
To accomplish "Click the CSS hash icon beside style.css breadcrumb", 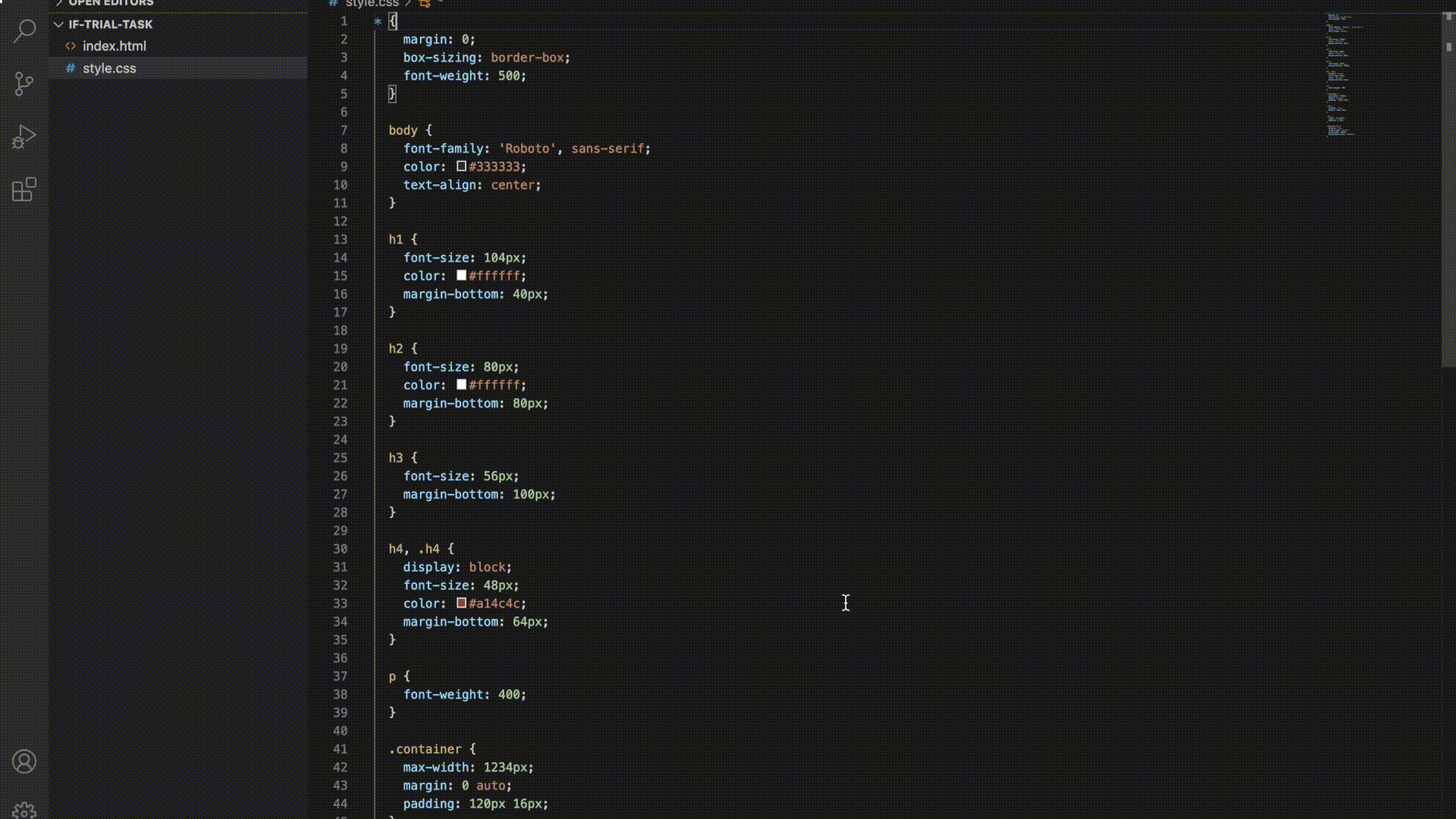I will pyautogui.click(x=332, y=4).
